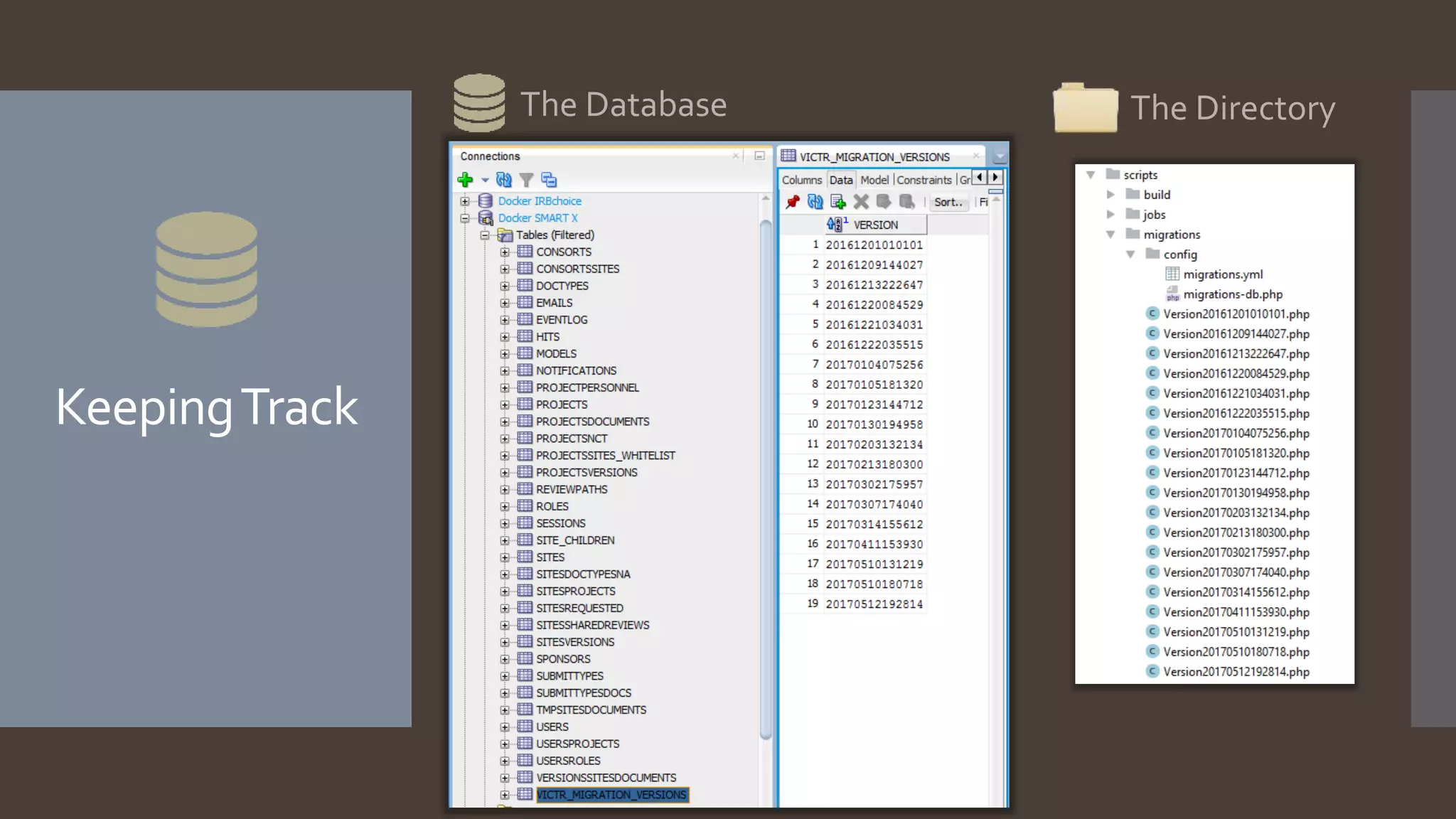1456x819 pixels.
Task: Insert a new row in the data grid
Action: (x=838, y=202)
